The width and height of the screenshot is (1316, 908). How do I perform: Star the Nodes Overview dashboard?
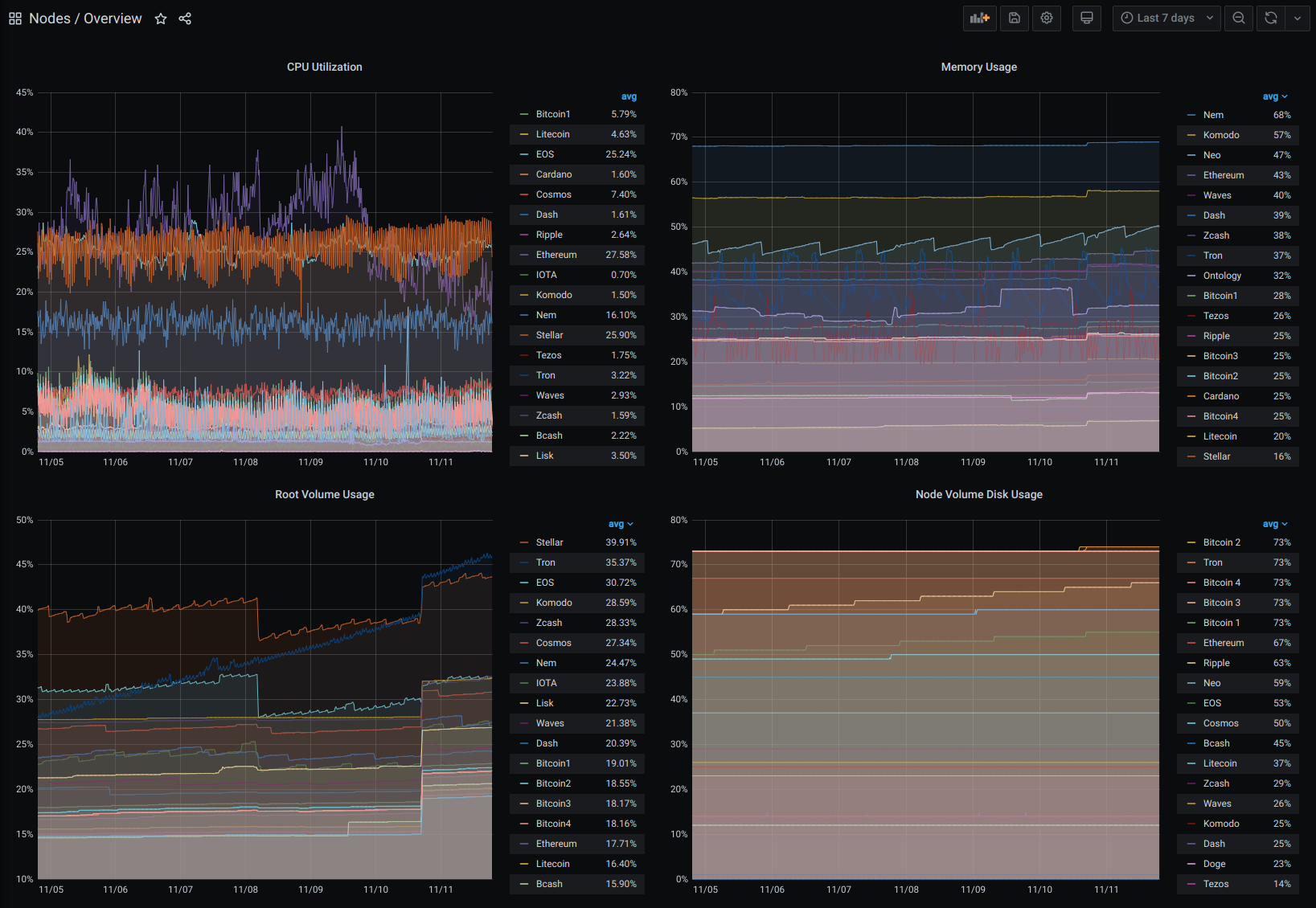(160, 18)
